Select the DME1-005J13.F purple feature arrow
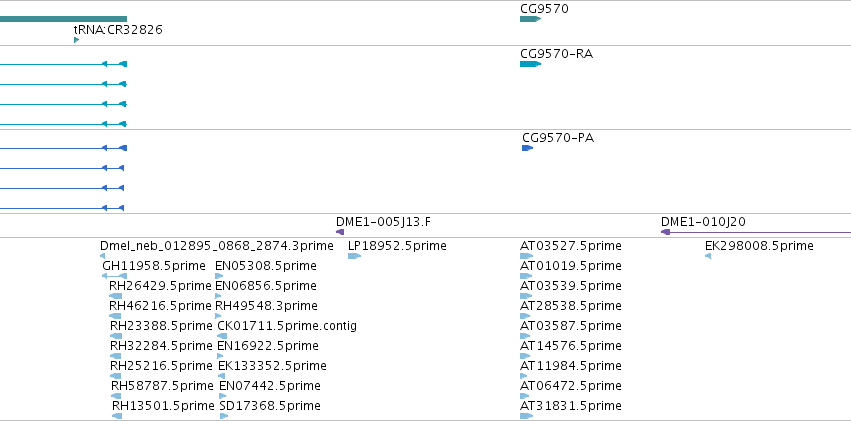Viewport: 851px width, 421px height. click(x=340, y=232)
